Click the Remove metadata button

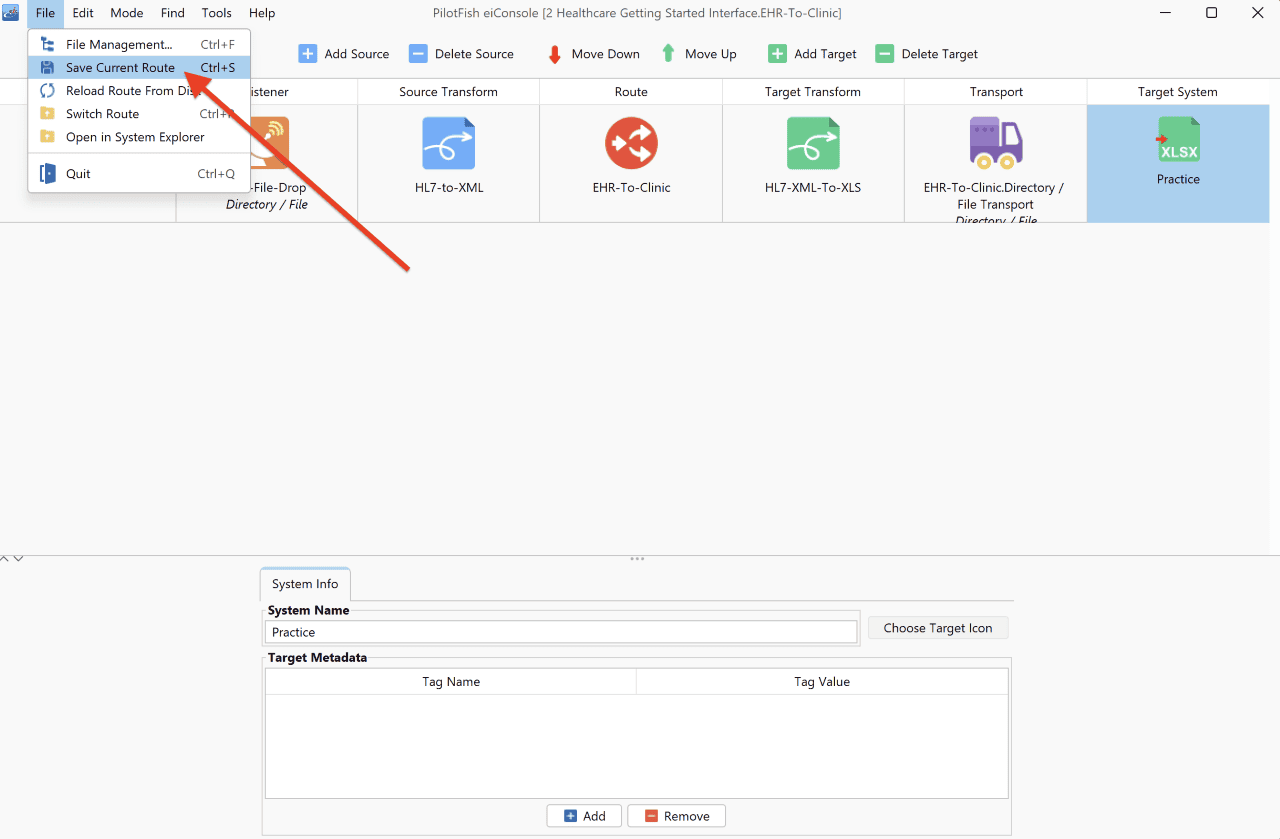point(676,816)
